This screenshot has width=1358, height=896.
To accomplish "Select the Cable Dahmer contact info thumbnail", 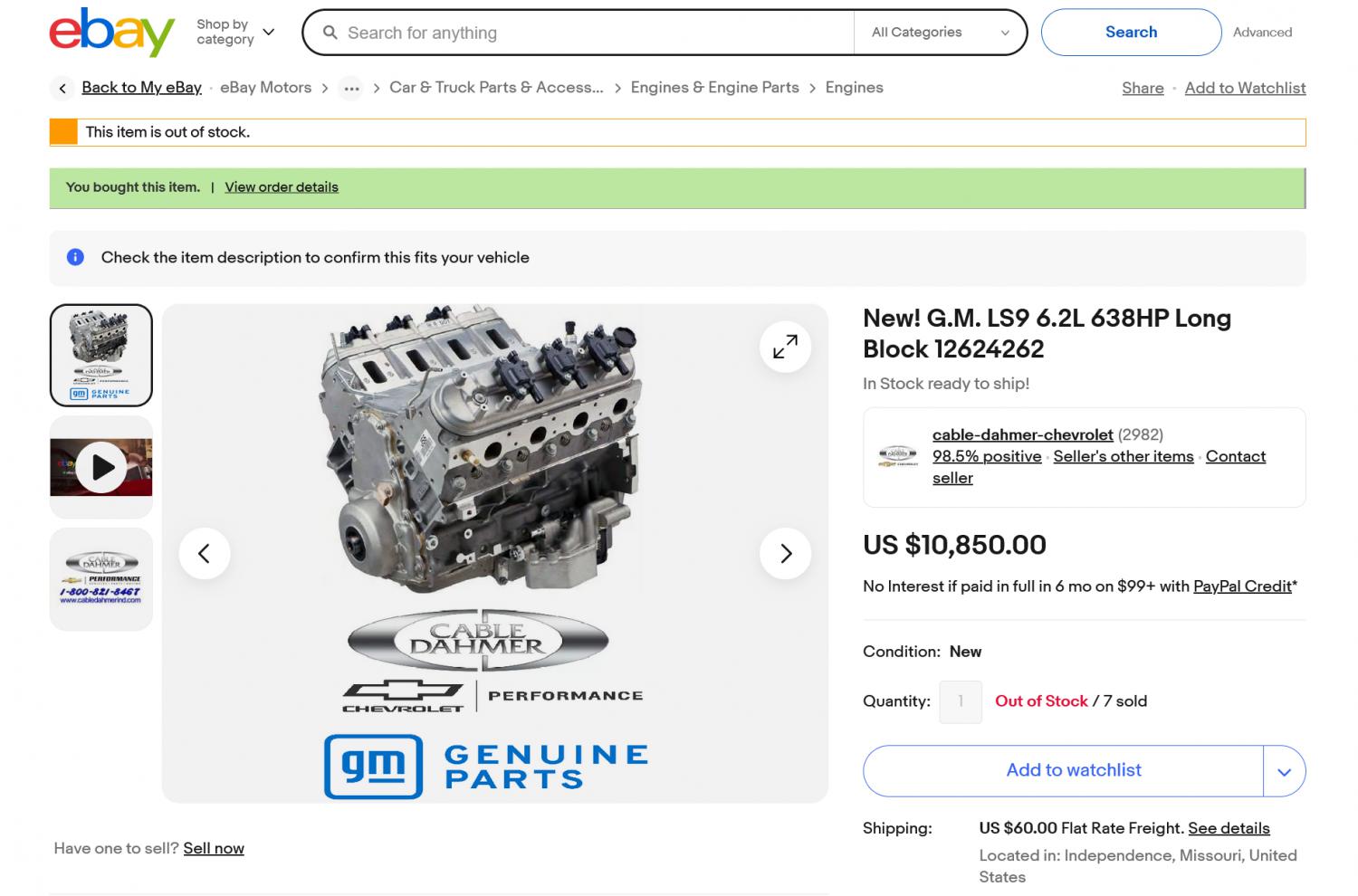I will tap(101, 579).
